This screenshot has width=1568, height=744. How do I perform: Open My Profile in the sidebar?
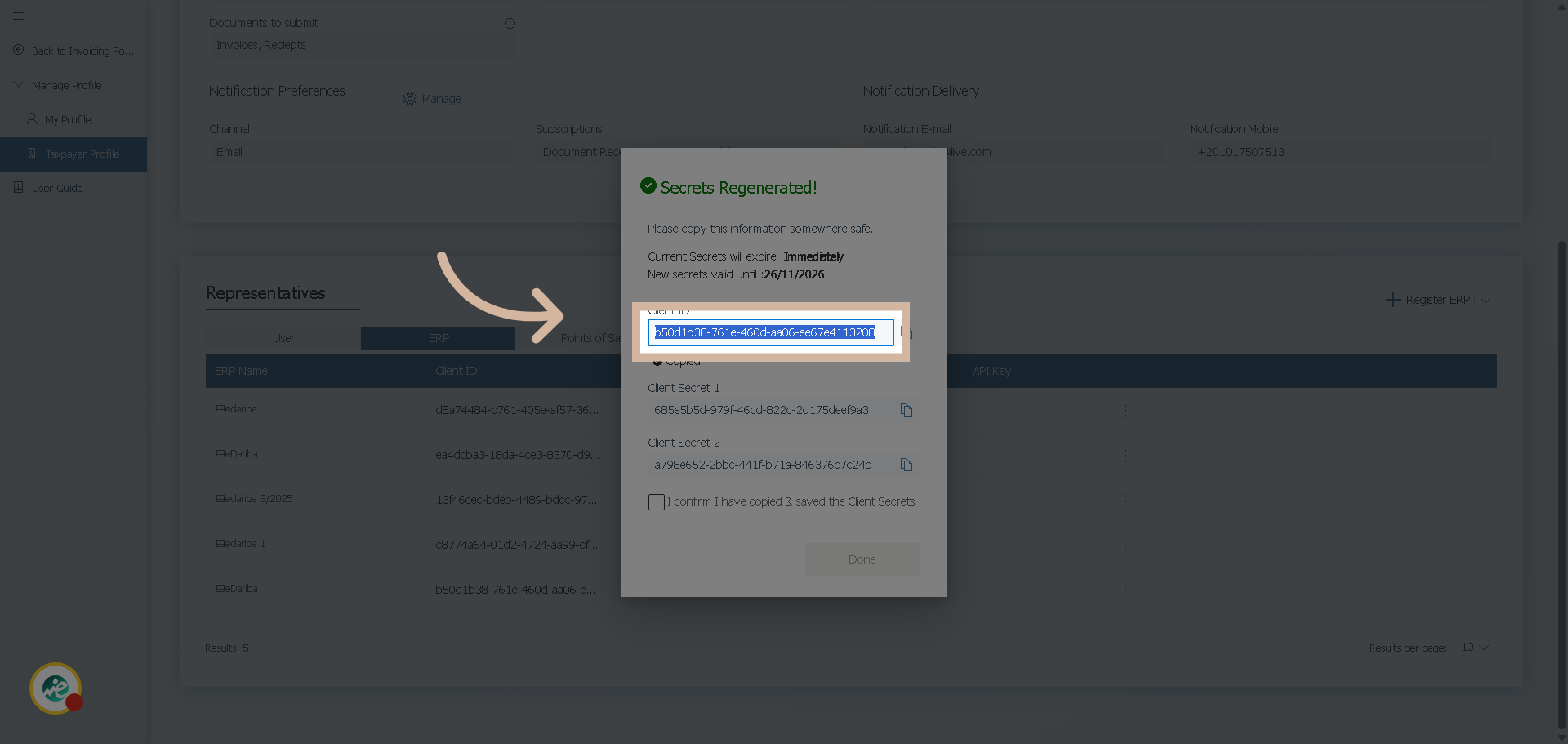tap(59, 119)
